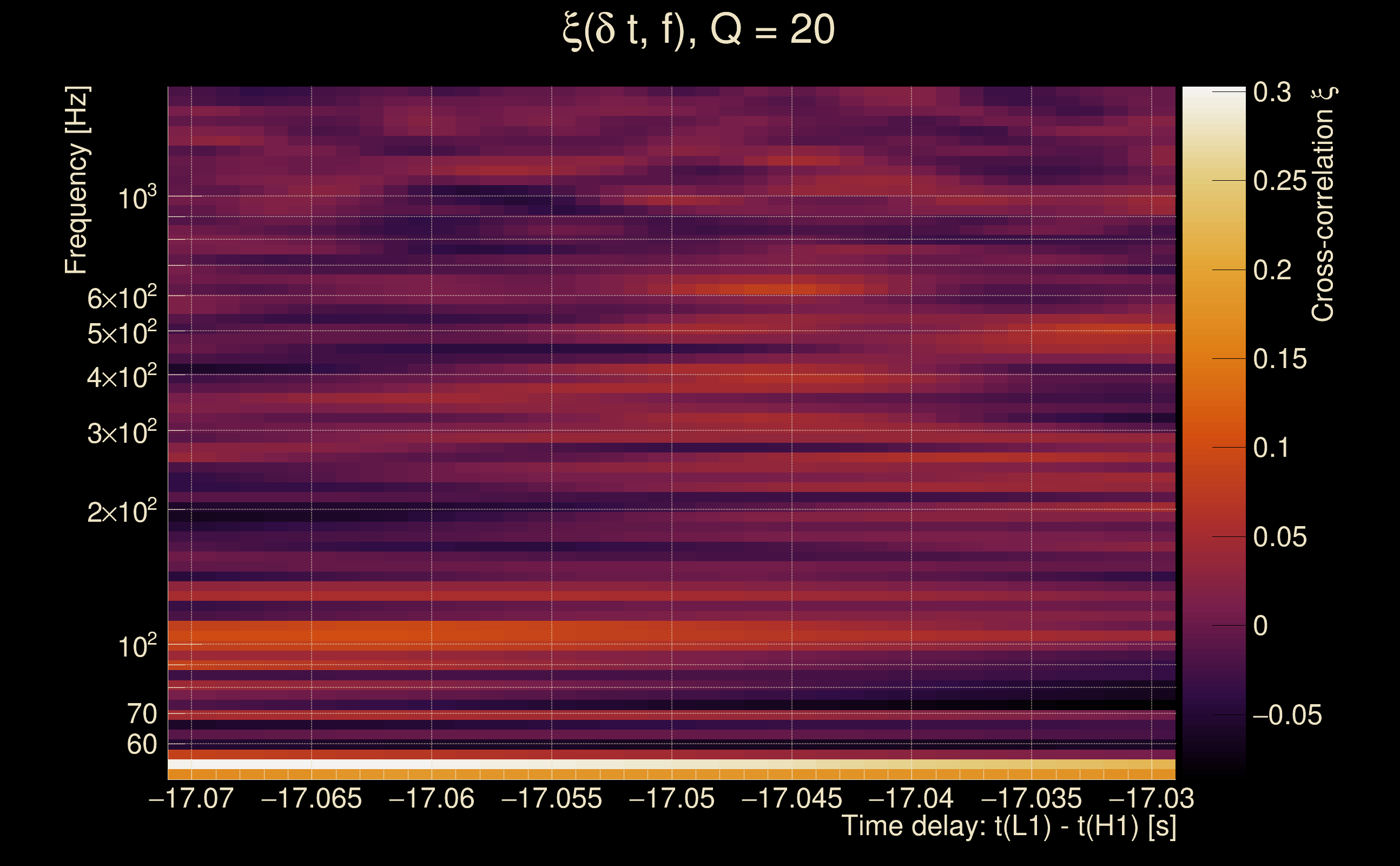Click the 0.2 label on colorbar

click(1272, 270)
